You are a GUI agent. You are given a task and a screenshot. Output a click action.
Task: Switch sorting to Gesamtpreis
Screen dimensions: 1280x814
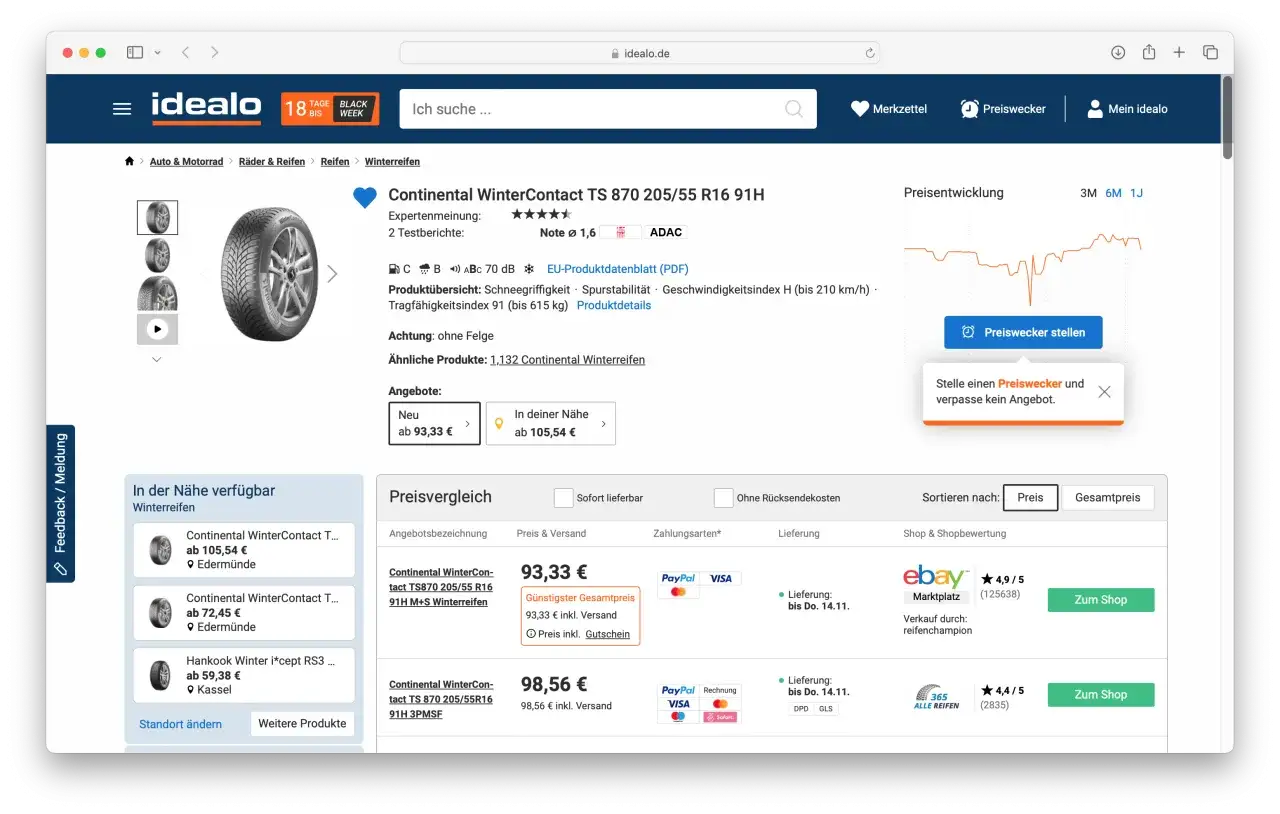point(1107,497)
